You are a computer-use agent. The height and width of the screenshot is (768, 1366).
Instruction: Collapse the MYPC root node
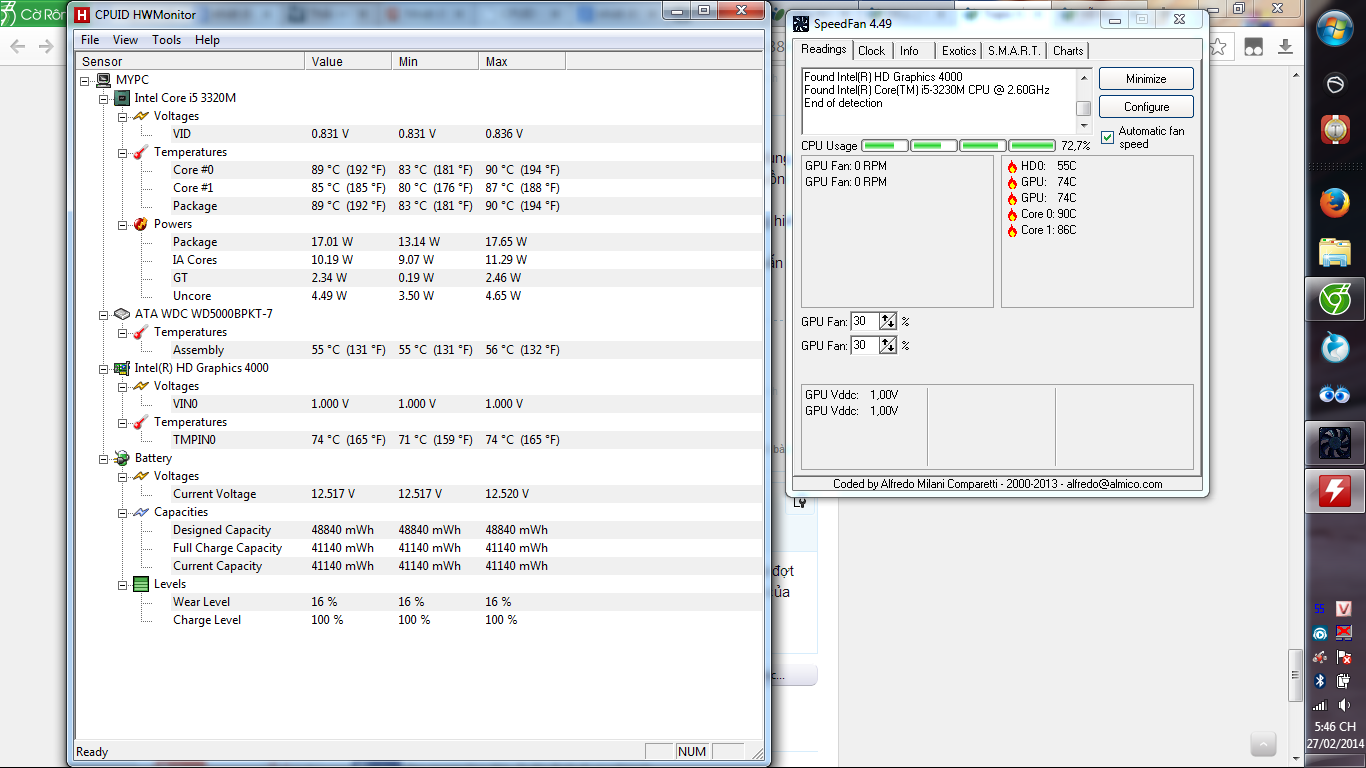[85, 80]
